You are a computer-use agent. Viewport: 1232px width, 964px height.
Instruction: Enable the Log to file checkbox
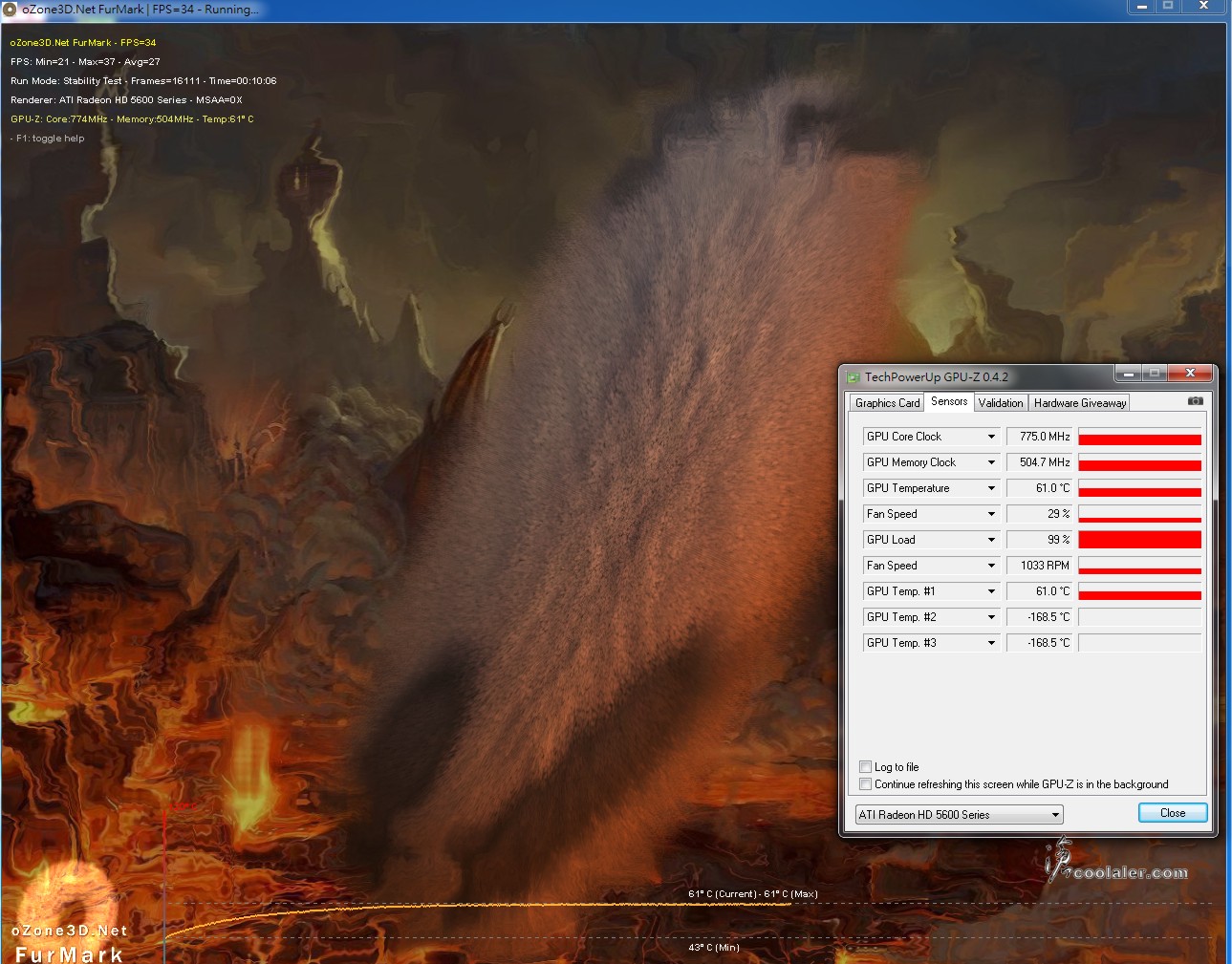[x=865, y=766]
